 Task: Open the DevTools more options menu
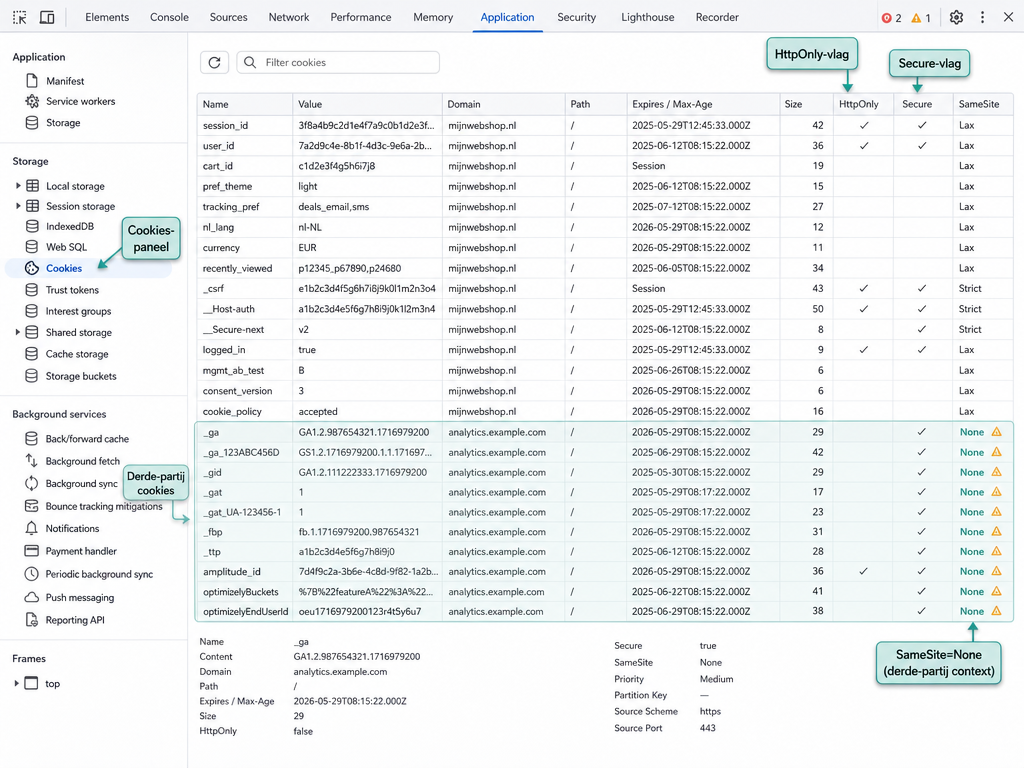[x=982, y=18]
